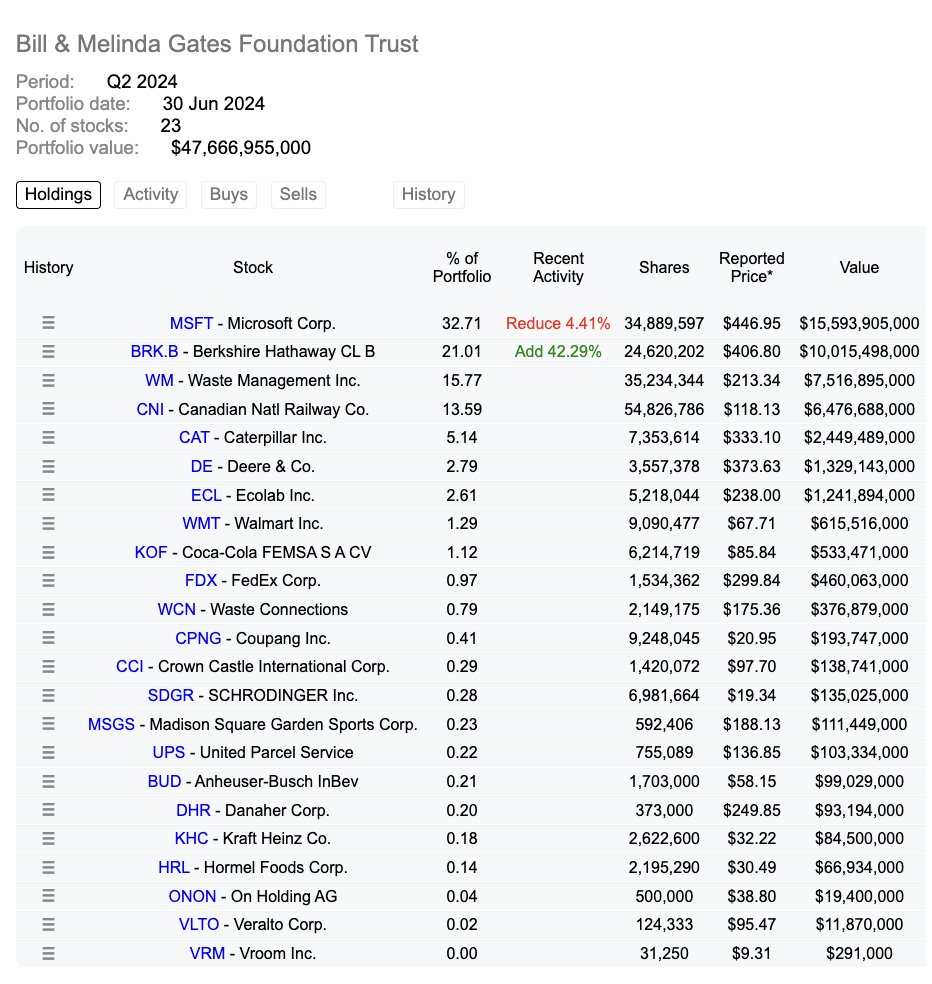Open the KHC ticker link
This screenshot has width=932, height=984.
coord(191,838)
